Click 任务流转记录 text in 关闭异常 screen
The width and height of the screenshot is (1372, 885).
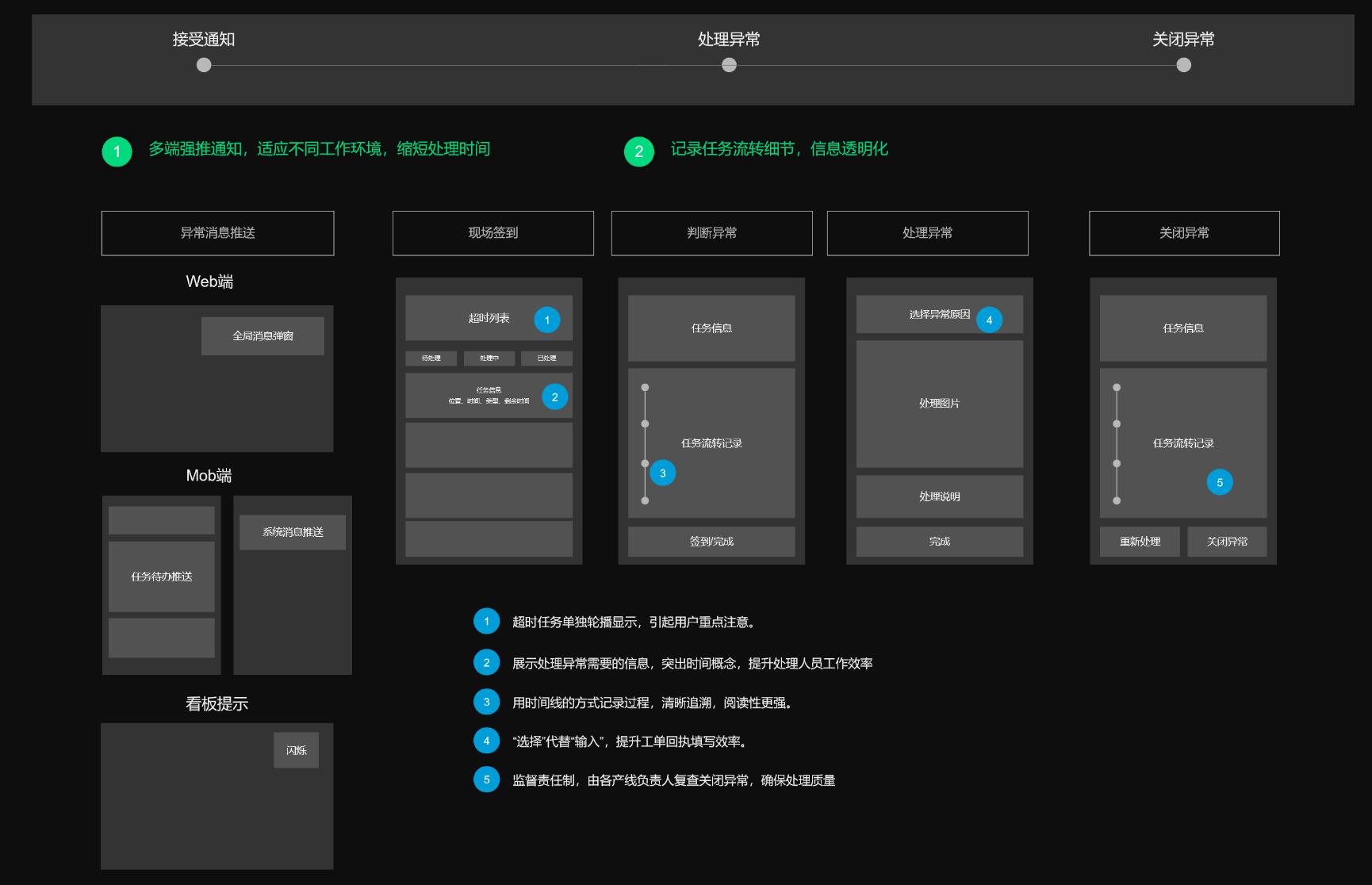(x=1183, y=443)
